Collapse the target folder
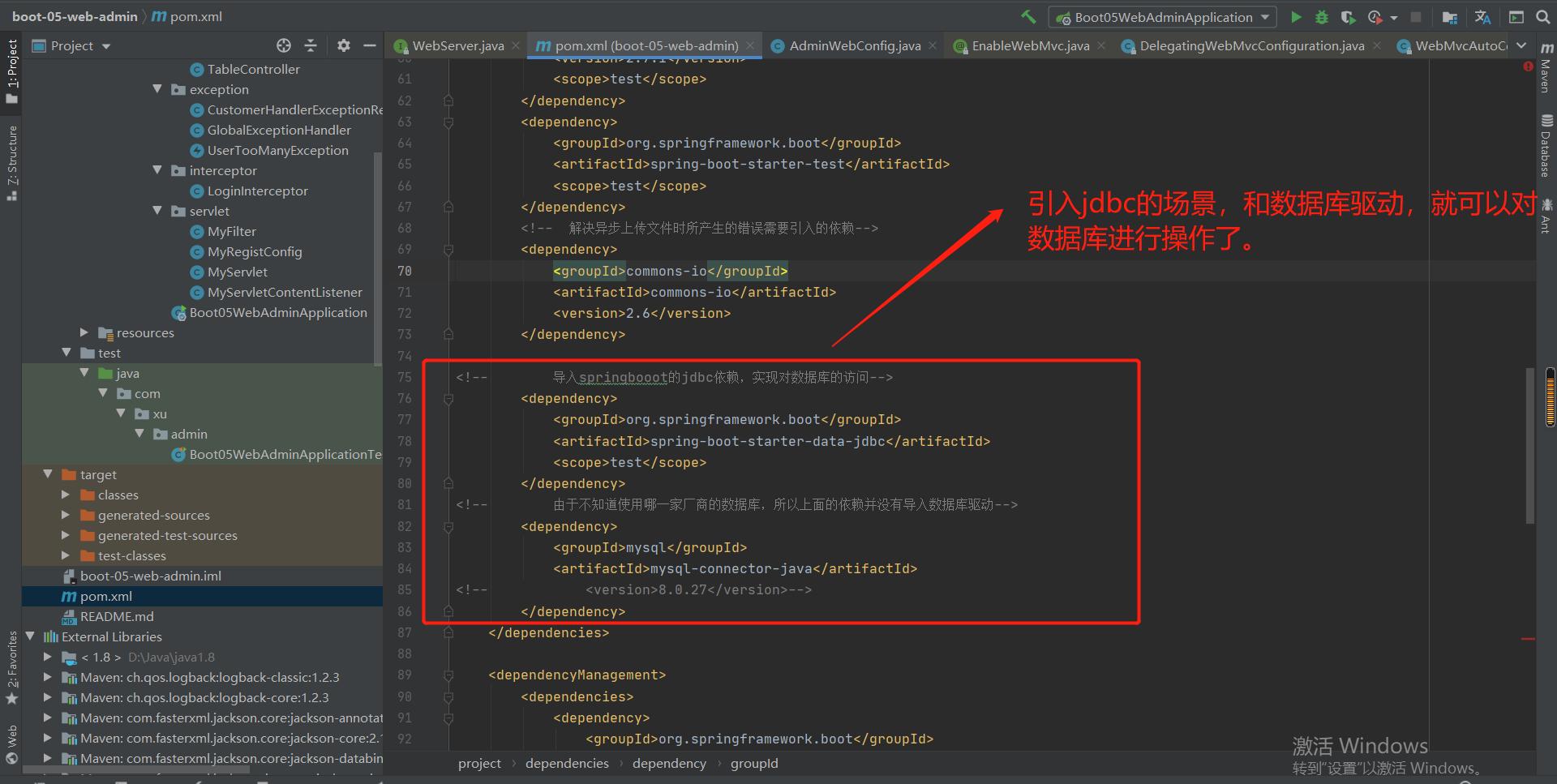Image resolution: width=1557 pixels, height=784 pixels. coord(48,474)
